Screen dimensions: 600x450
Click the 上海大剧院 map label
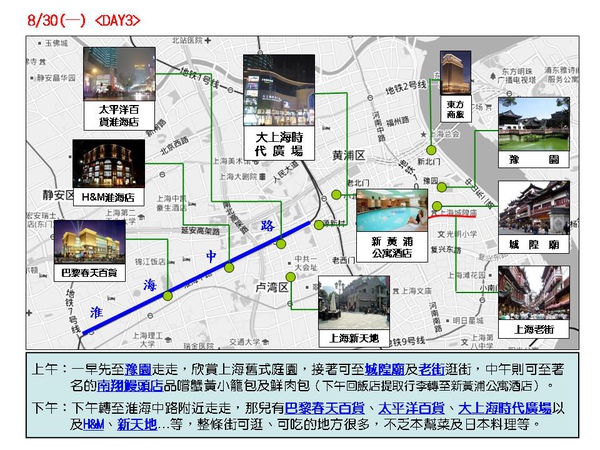pyautogui.click(x=239, y=176)
